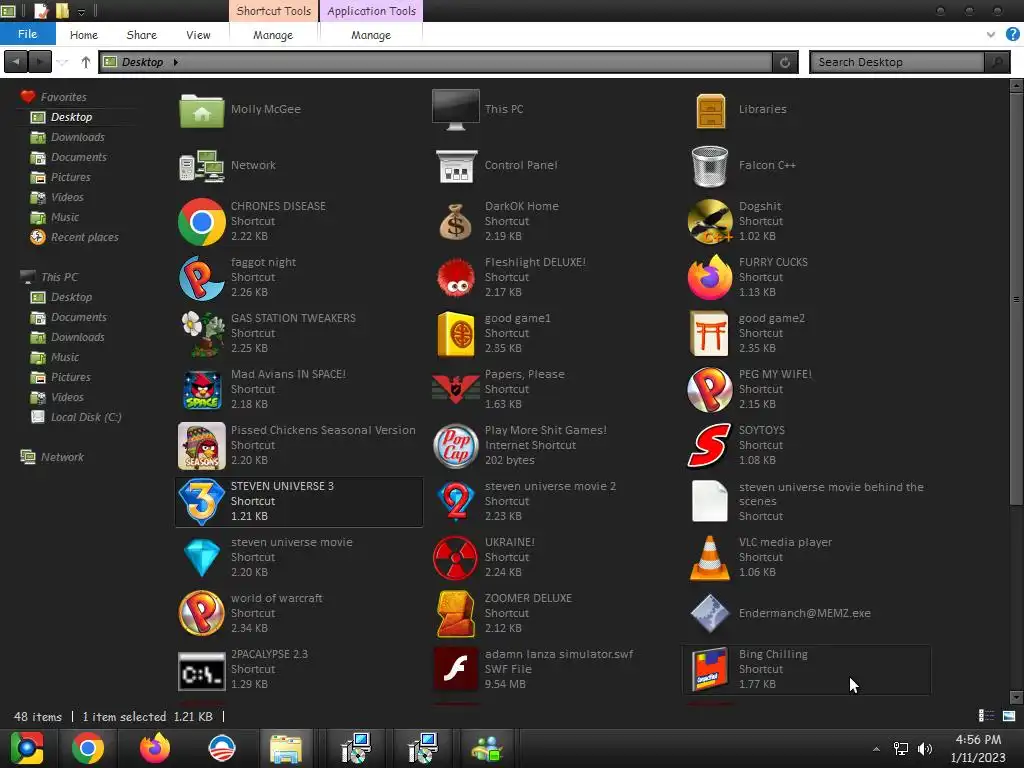
Task: Select the Dogshit Falcon C++ shortcut icon
Action: pyautogui.click(x=710, y=221)
